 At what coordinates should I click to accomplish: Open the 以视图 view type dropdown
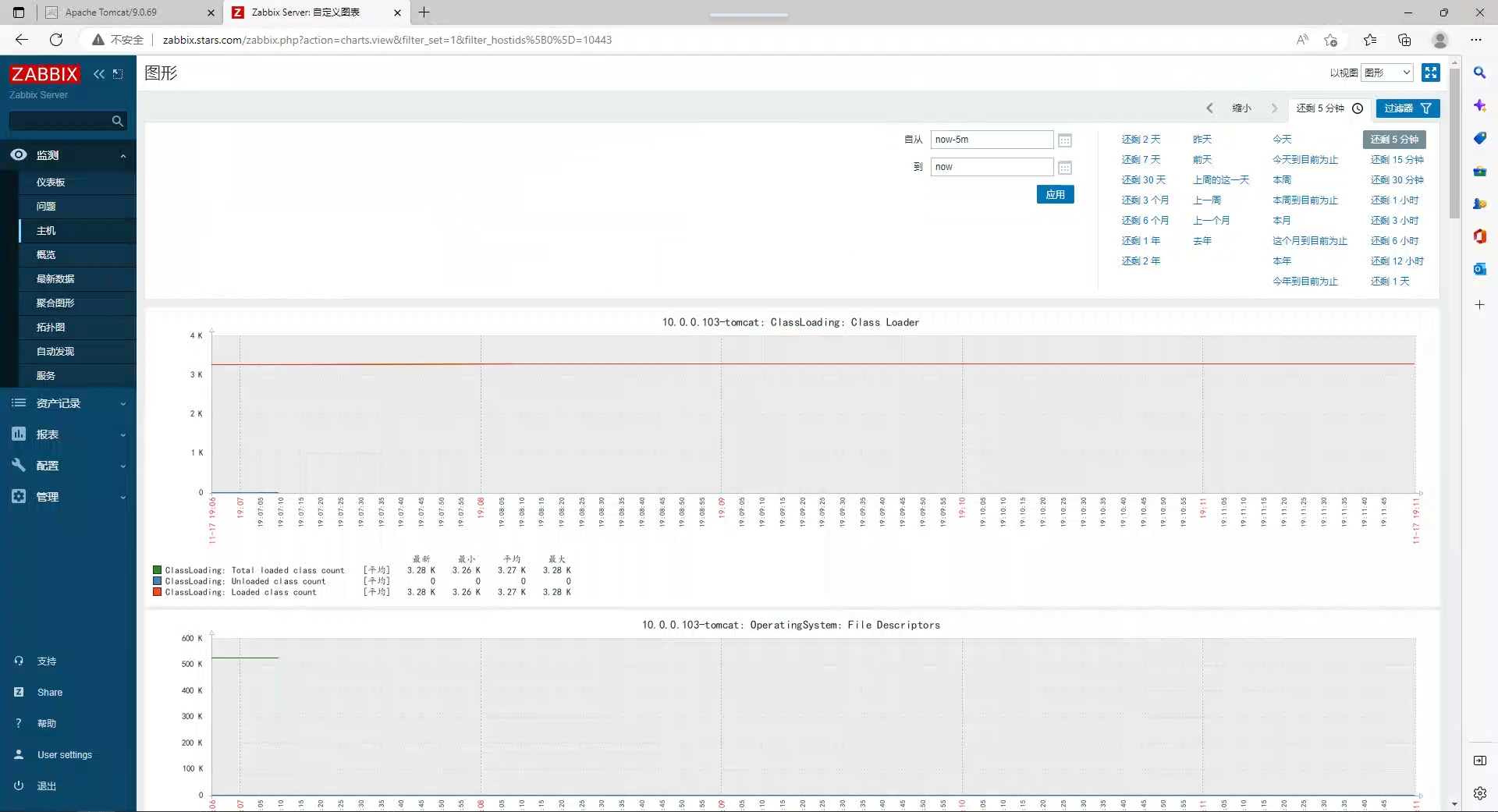[x=1387, y=73]
